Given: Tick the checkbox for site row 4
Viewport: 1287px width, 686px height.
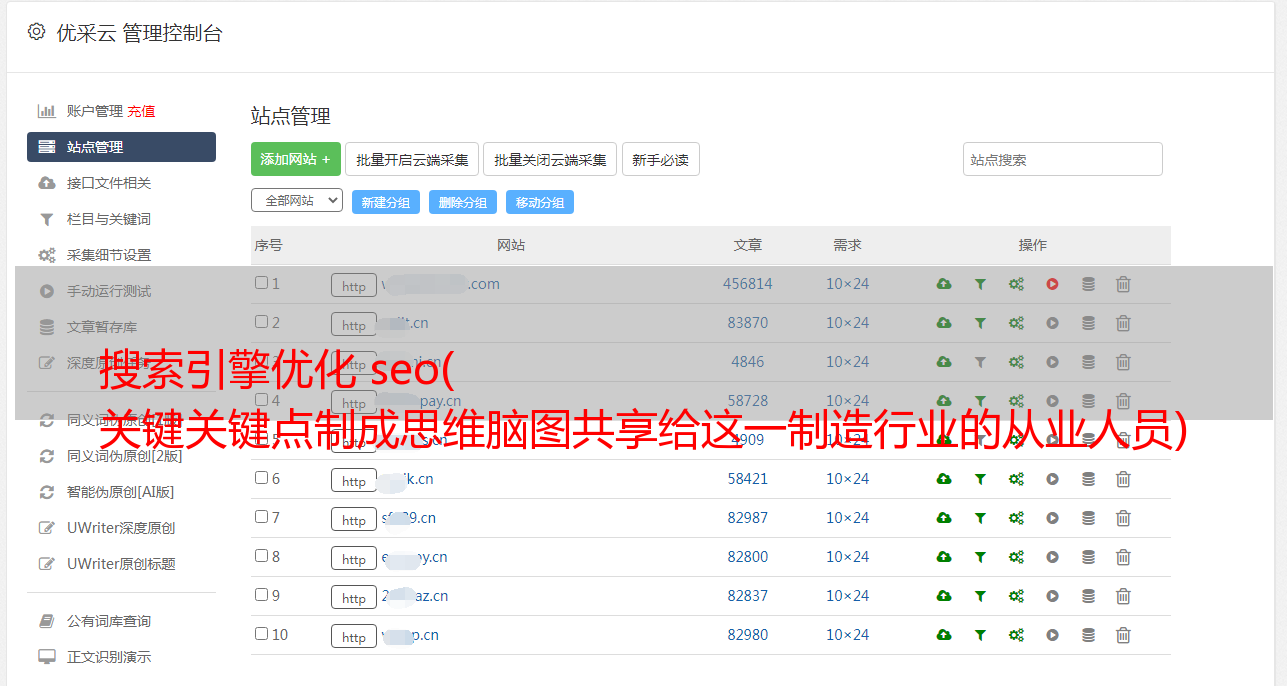Looking at the screenshot, I should (261, 400).
